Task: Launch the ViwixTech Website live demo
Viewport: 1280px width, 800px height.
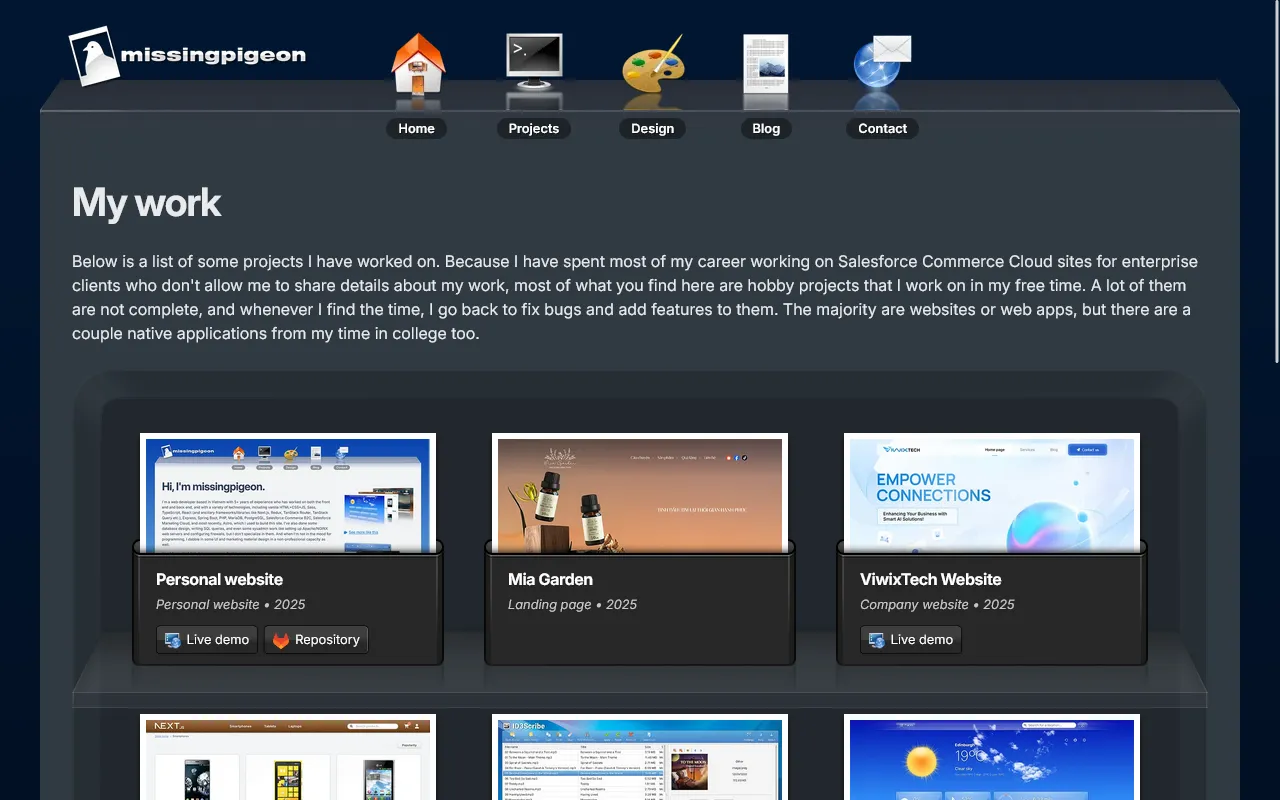Action: [910, 639]
